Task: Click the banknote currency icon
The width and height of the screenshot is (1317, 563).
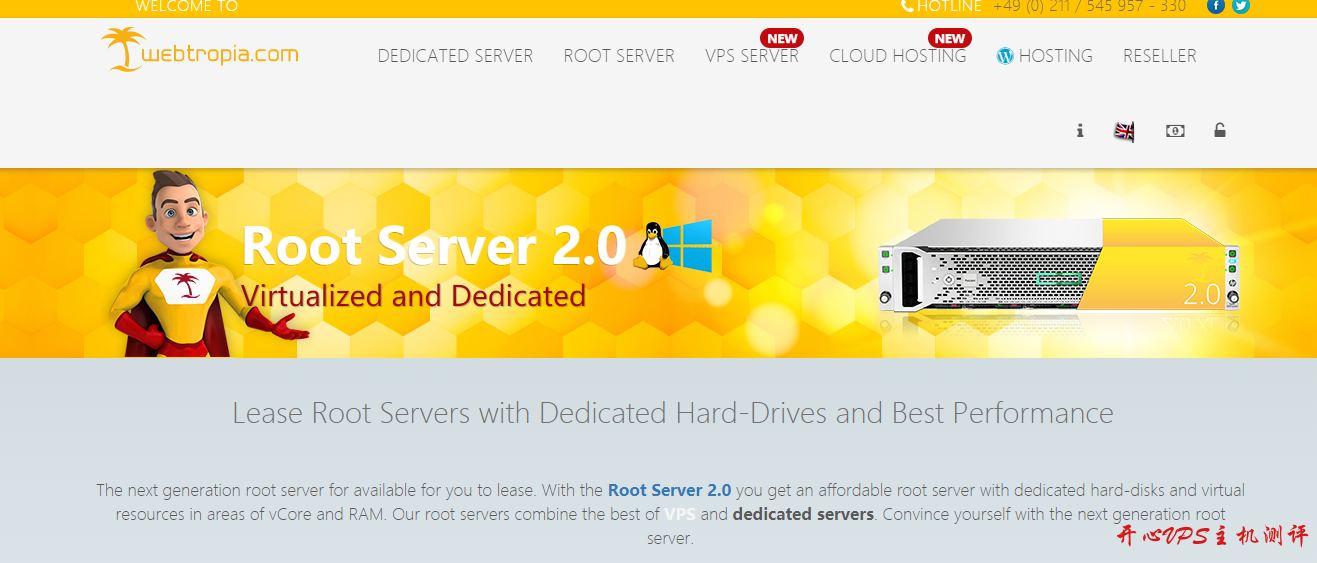Action: coord(1175,130)
